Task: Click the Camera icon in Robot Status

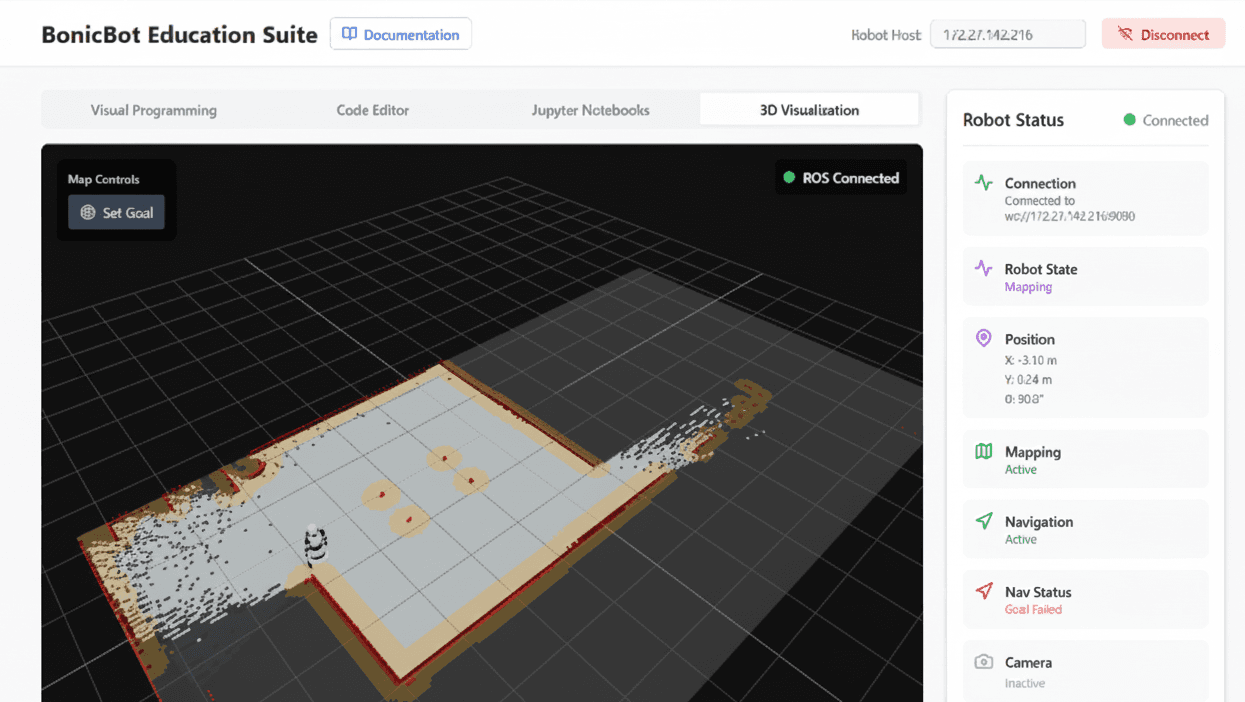Action: pos(983,662)
